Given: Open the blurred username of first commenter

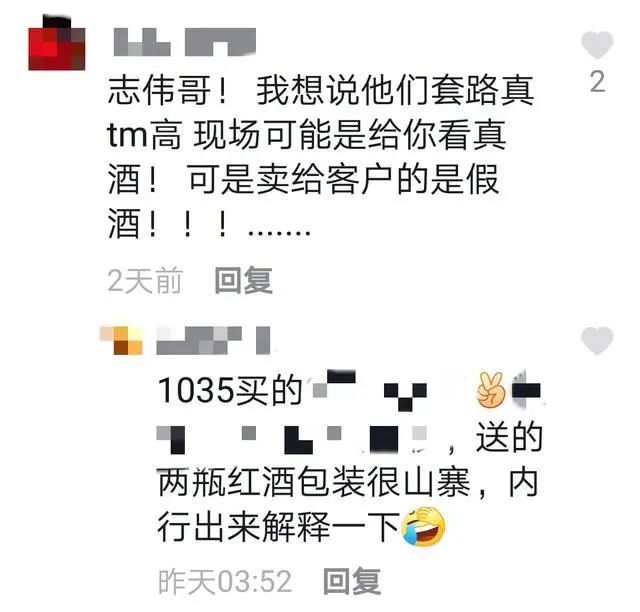Looking at the screenshot, I should (x=184, y=42).
